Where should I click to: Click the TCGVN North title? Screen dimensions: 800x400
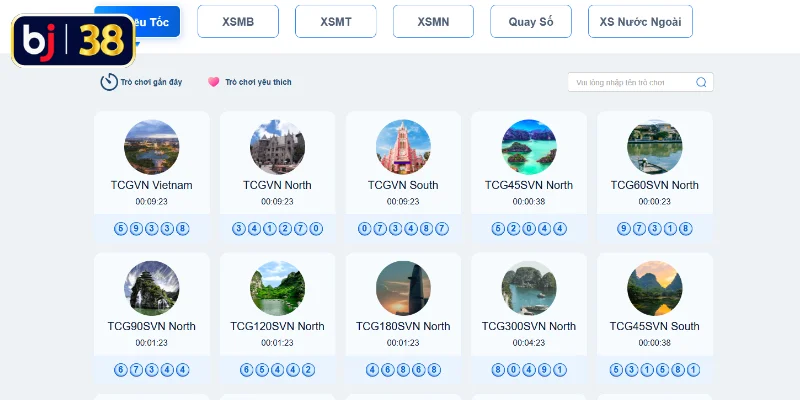click(278, 185)
